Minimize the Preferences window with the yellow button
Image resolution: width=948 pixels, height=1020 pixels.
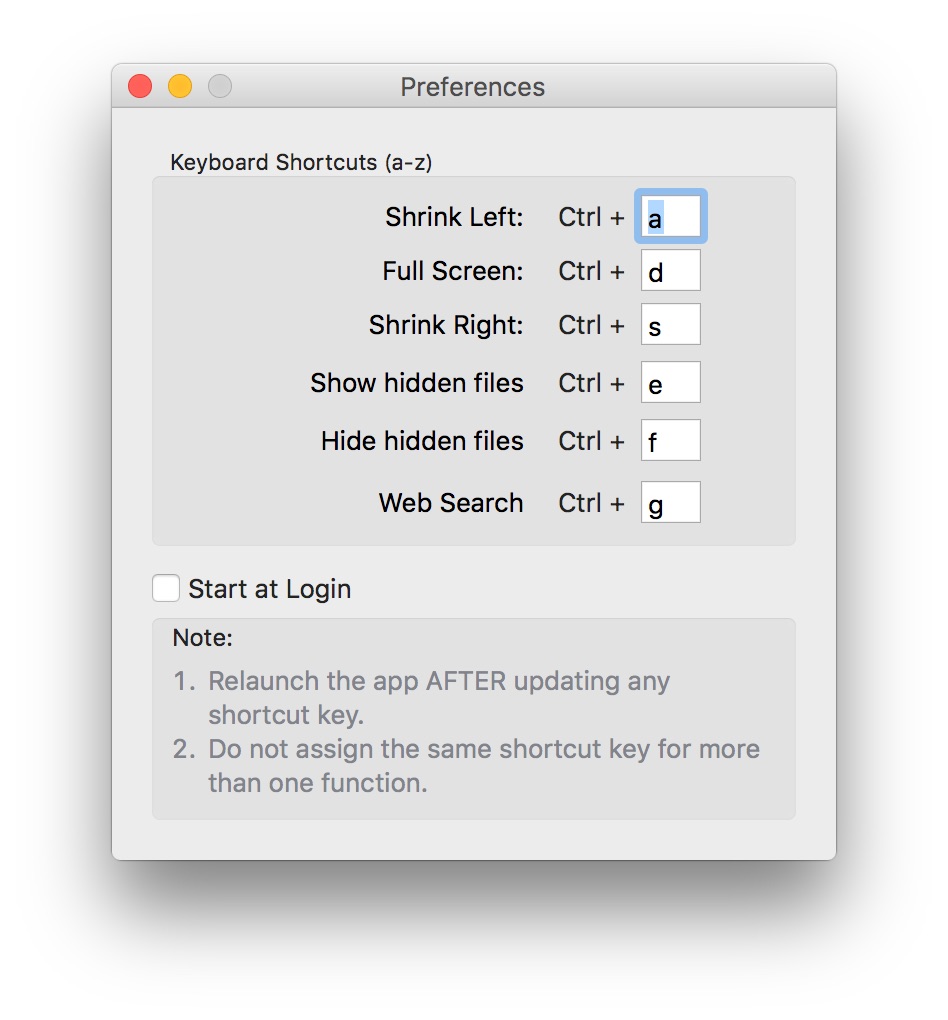pyautogui.click(x=180, y=87)
